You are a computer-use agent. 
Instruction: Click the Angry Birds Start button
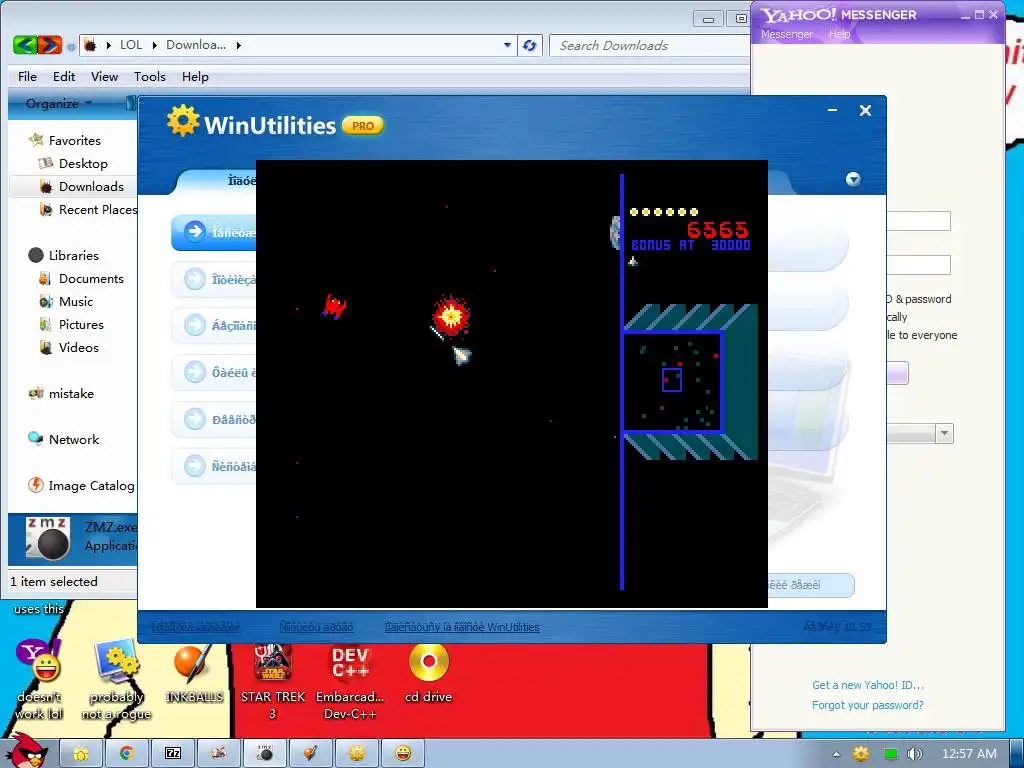point(27,752)
